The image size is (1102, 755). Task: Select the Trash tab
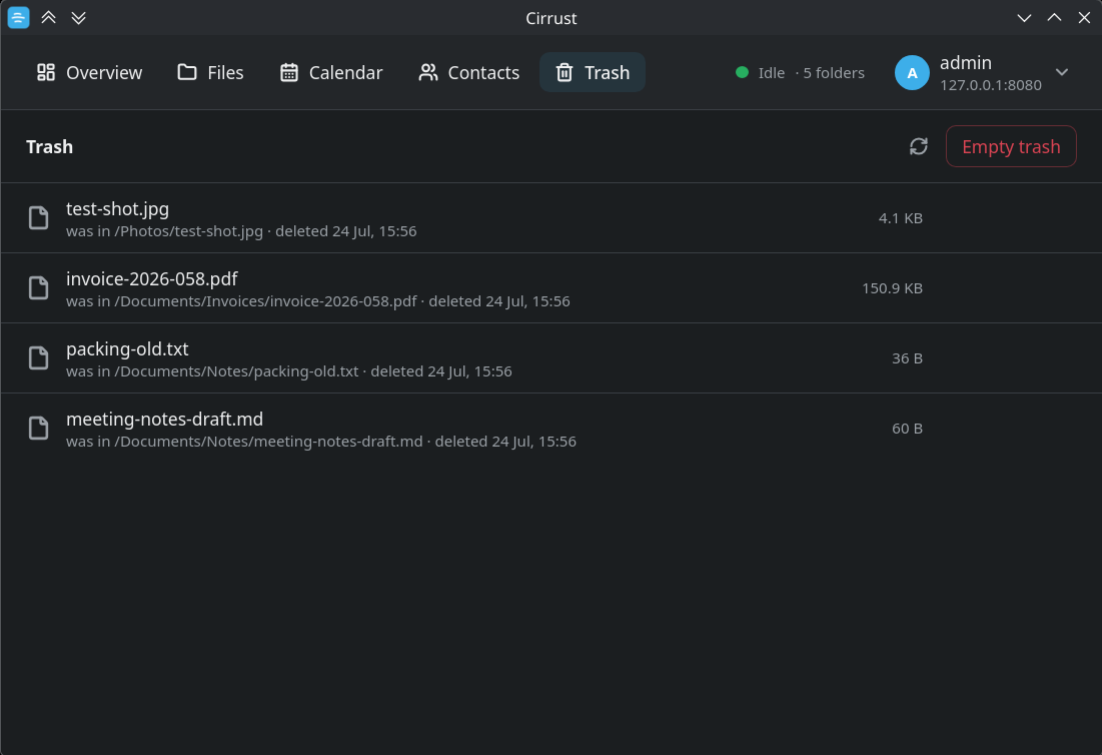point(592,72)
